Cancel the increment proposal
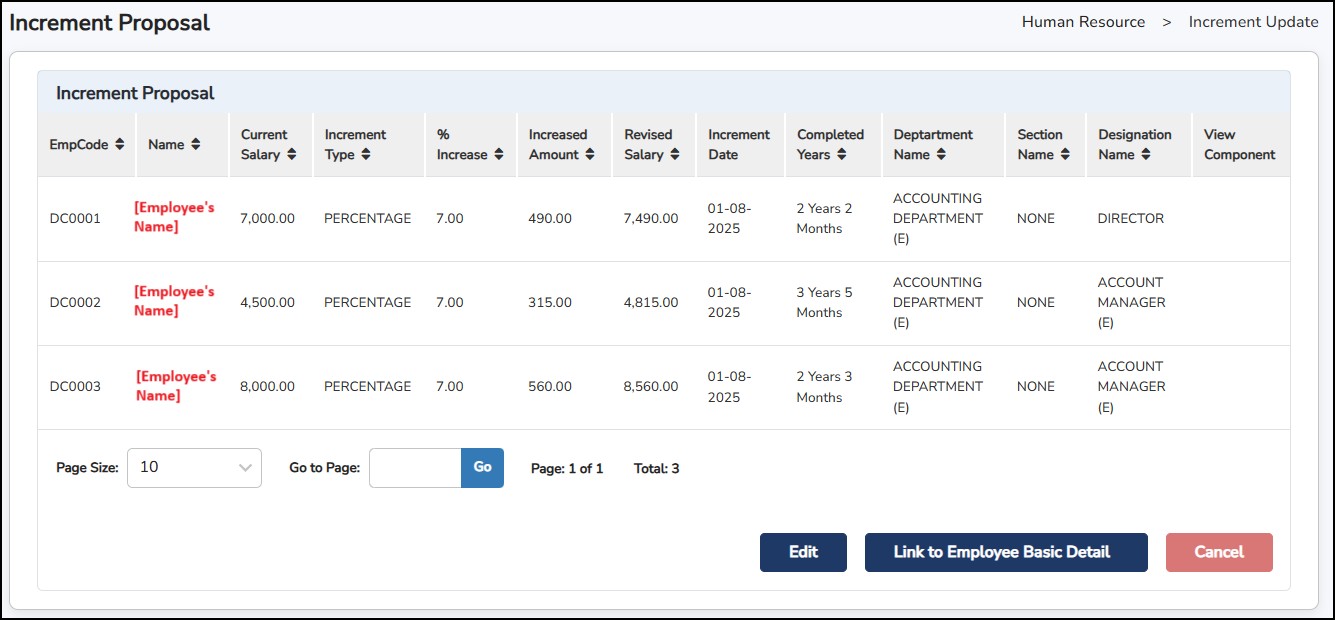 (x=1218, y=552)
